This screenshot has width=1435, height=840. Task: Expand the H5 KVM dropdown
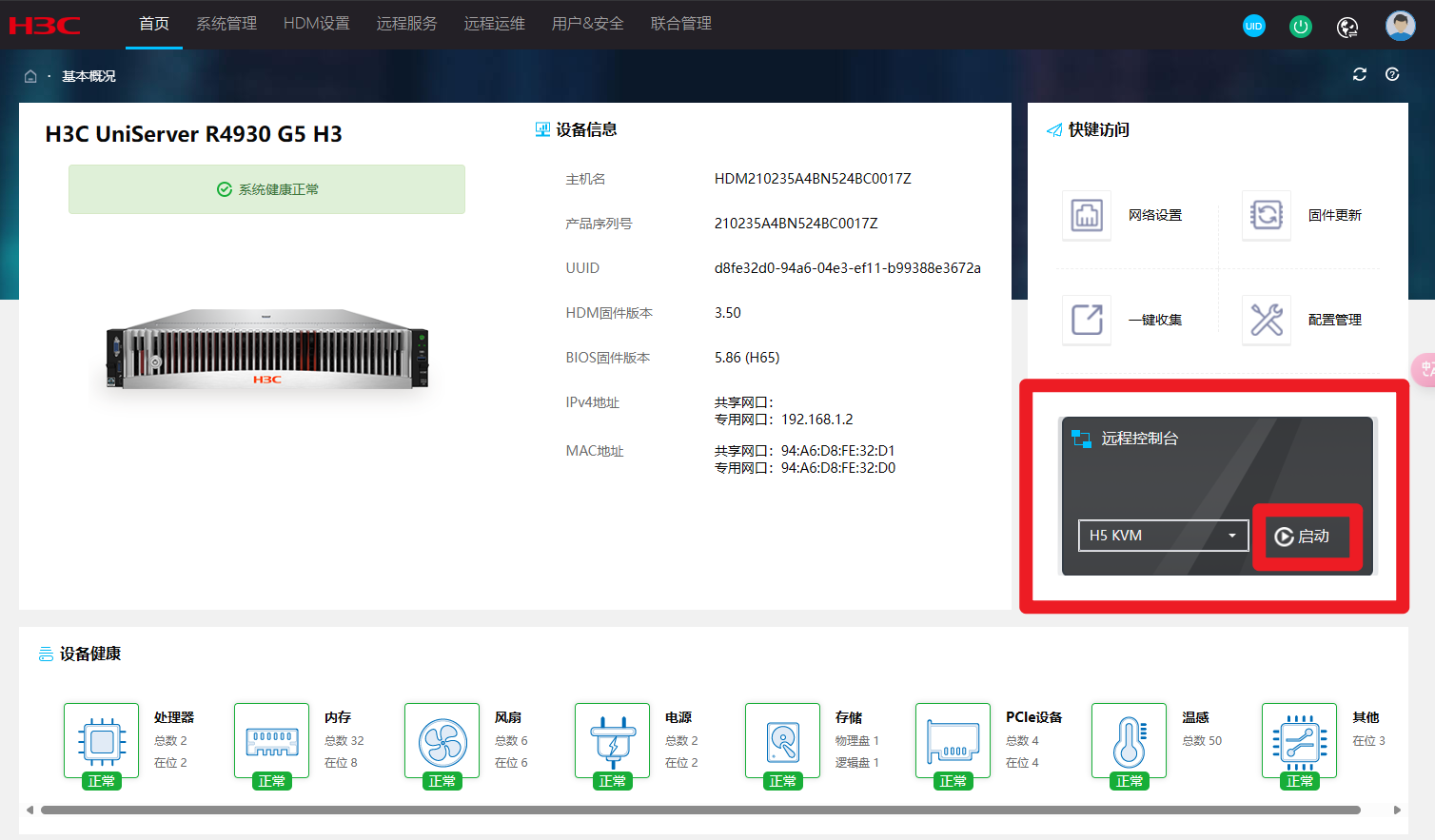coord(1162,536)
